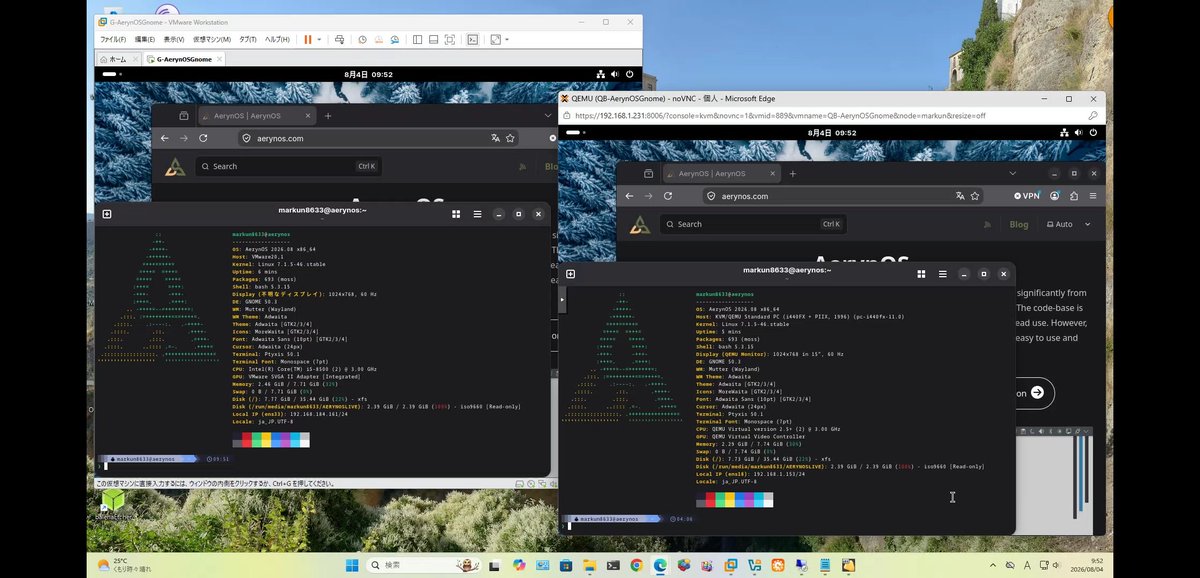
Task: Open the hamburger menu in VMware guest terminal
Action: (477, 214)
